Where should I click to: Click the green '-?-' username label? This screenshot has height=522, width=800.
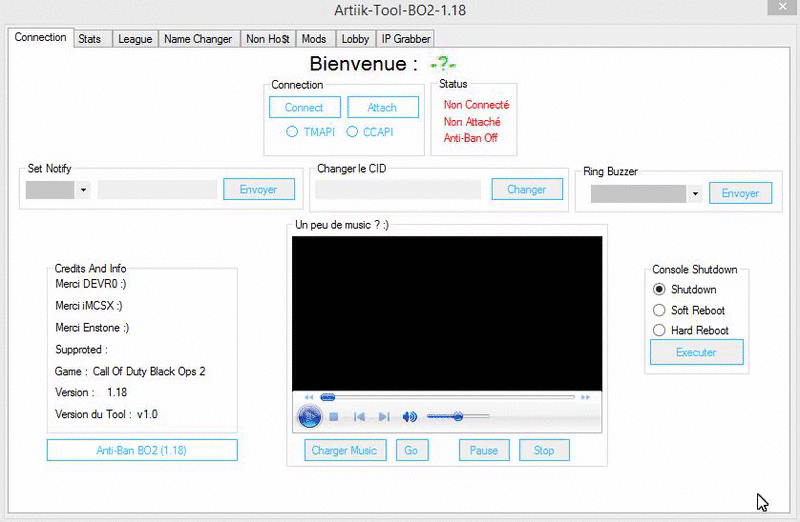click(443, 64)
